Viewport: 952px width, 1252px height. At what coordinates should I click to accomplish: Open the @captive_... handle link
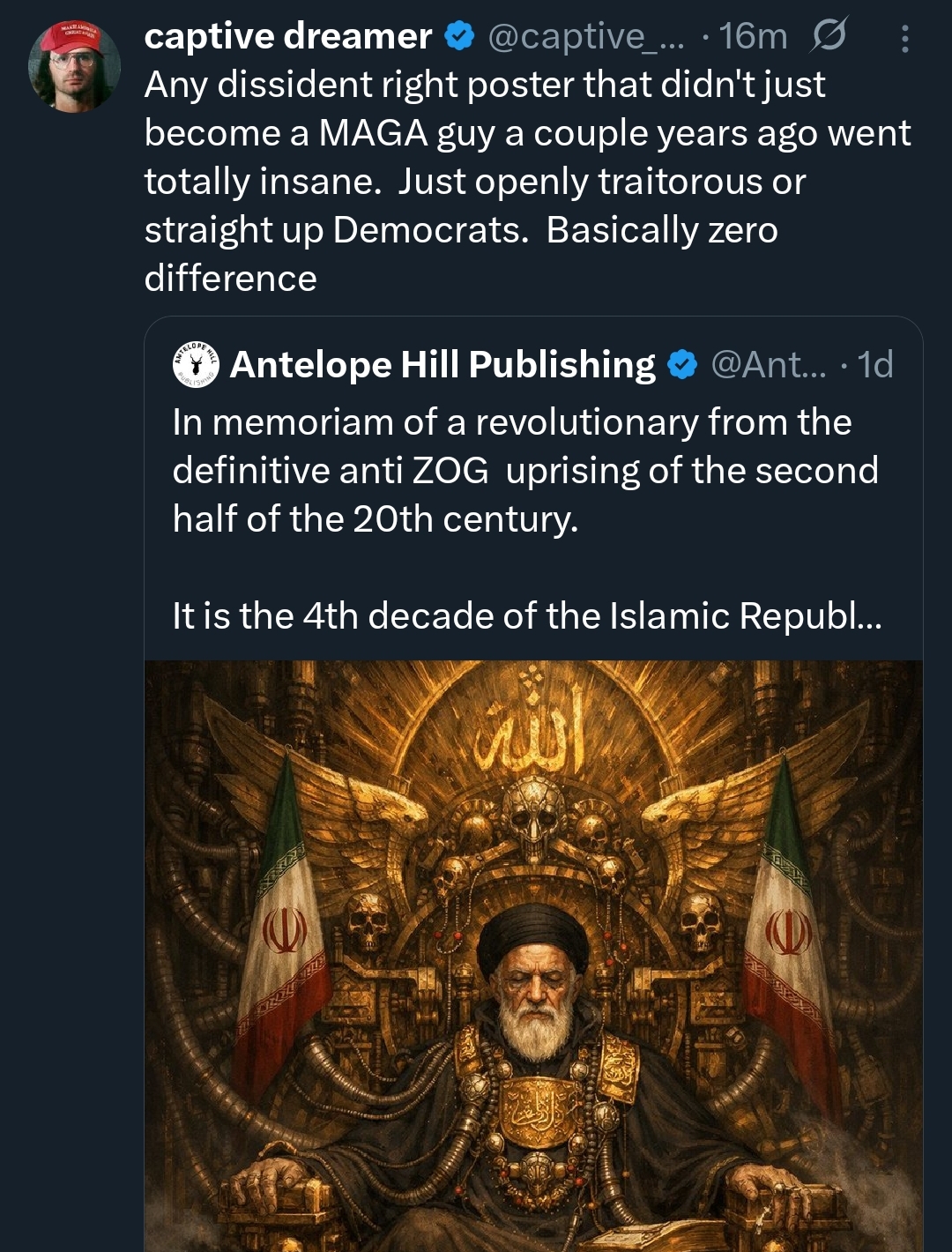585,37
